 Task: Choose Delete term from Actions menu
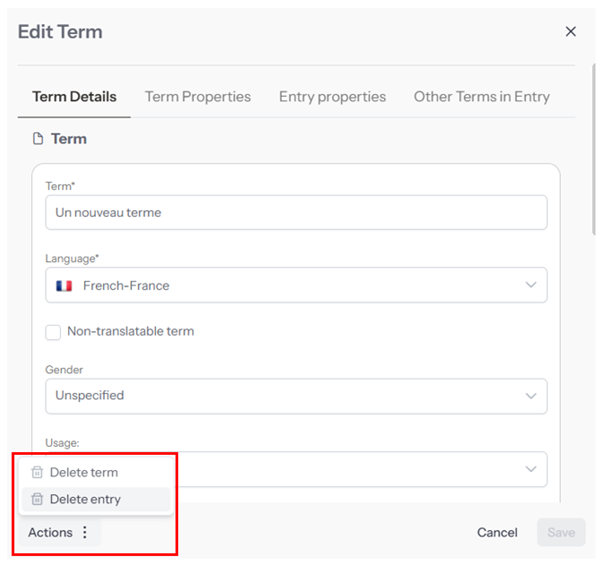coord(84,473)
